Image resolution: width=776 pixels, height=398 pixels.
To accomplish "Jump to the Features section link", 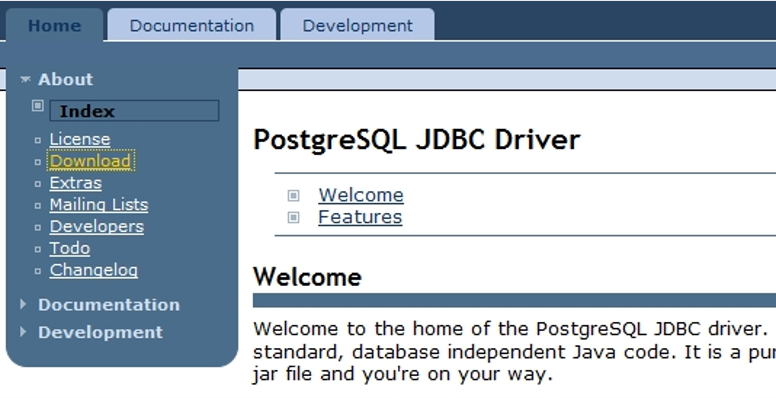I will point(360,217).
